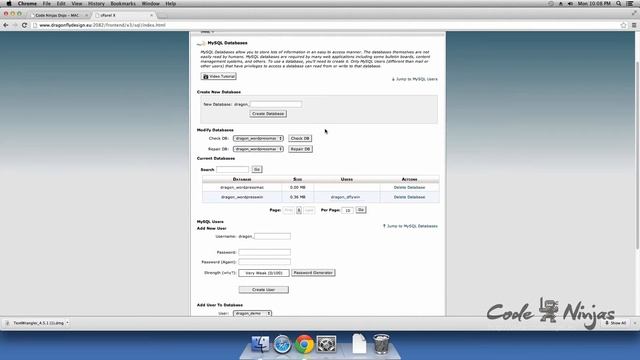Click the Repair DB button

pyautogui.click(x=300, y=149)
